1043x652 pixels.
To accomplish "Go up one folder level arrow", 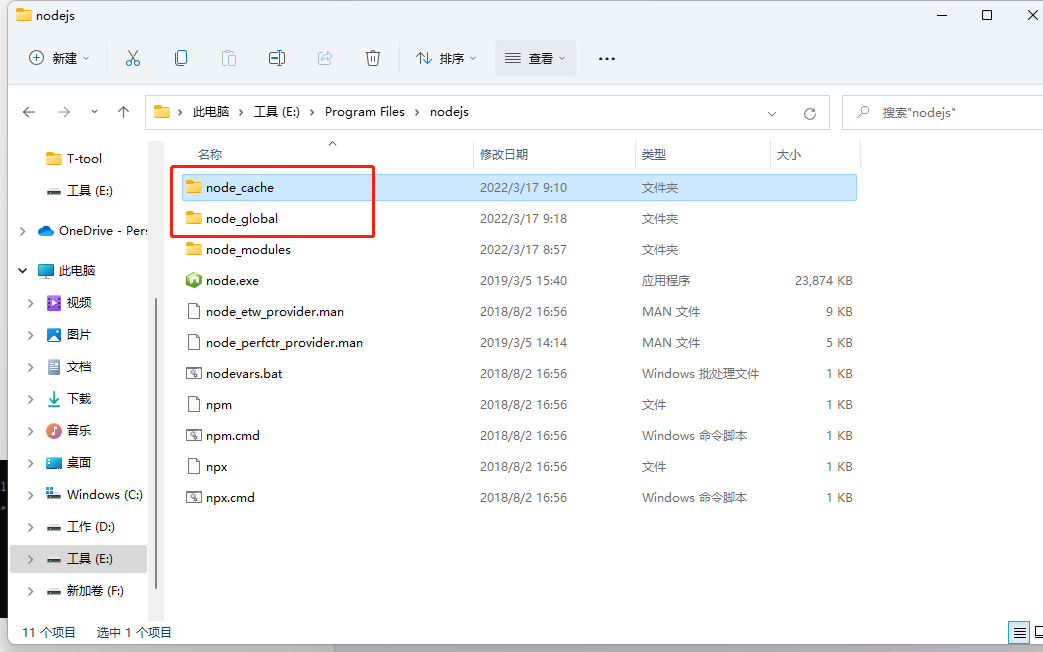I will [x=123, y=112].
